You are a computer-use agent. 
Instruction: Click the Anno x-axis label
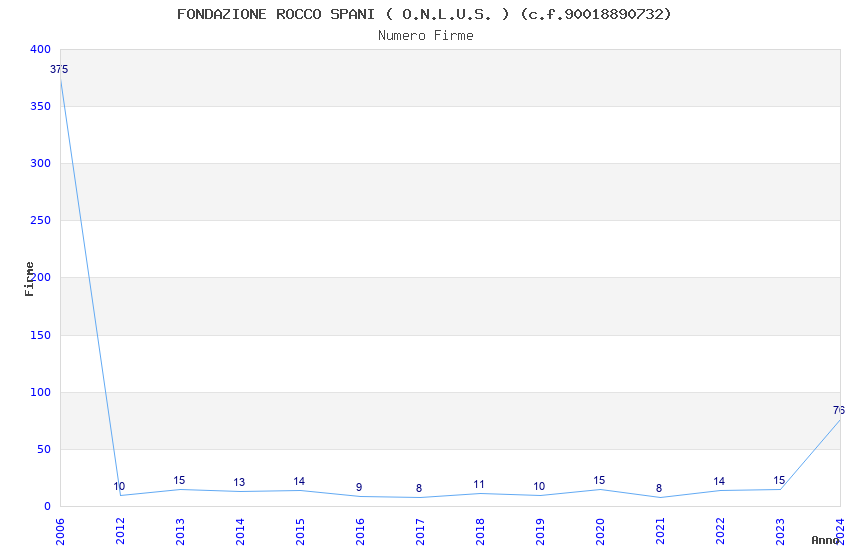click(x=825, y=540)
